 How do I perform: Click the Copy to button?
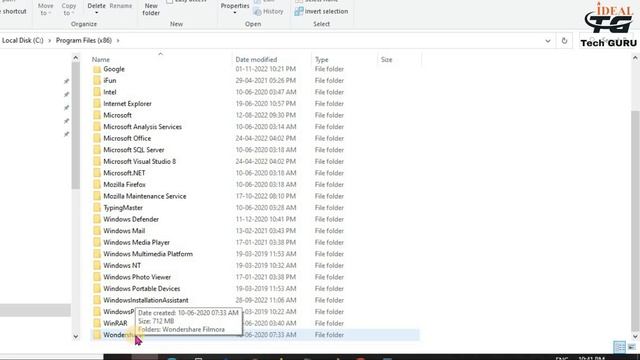coord(69,9)
